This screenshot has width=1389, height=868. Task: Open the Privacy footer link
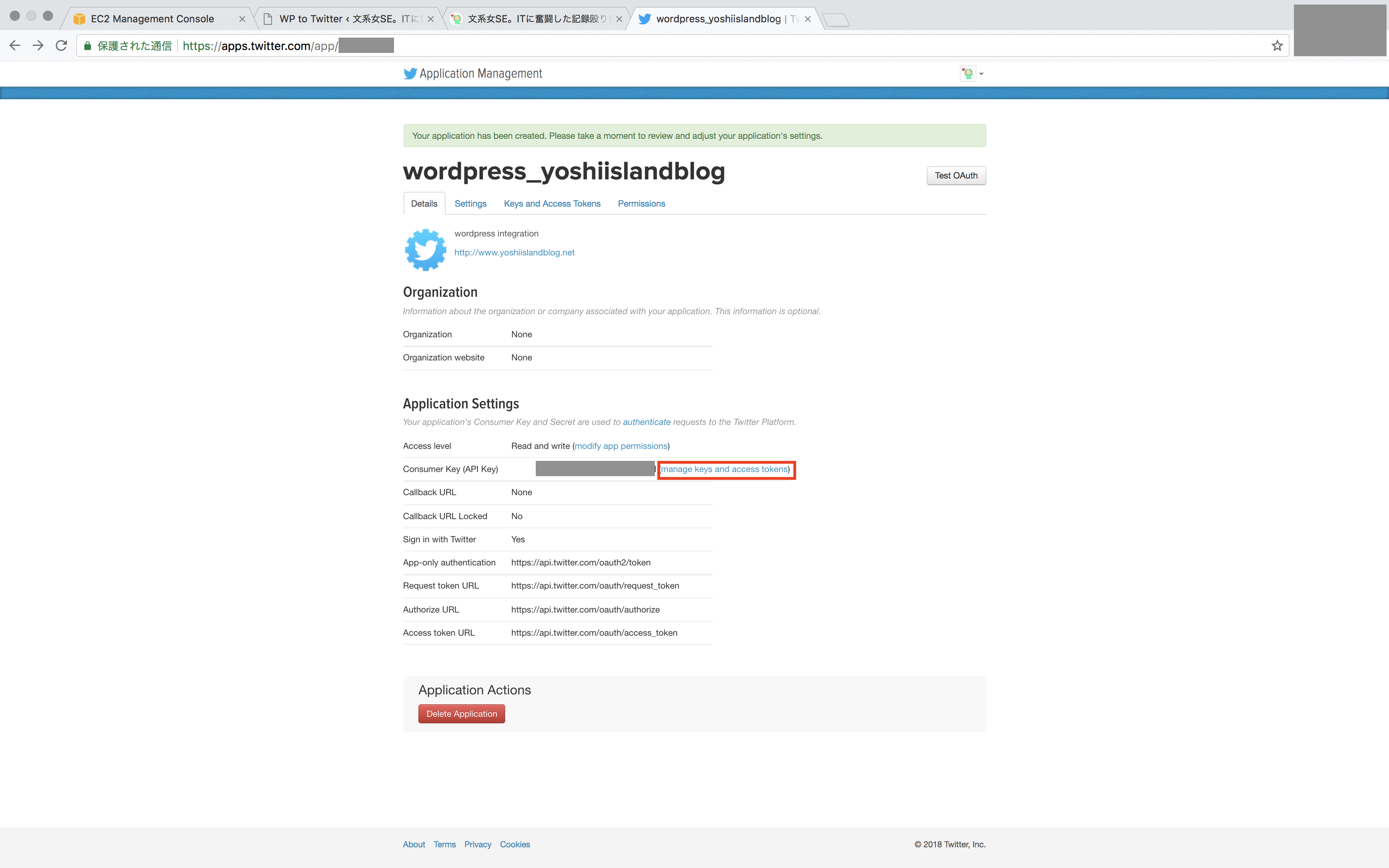pyautogui.click(x=477, y=844)
